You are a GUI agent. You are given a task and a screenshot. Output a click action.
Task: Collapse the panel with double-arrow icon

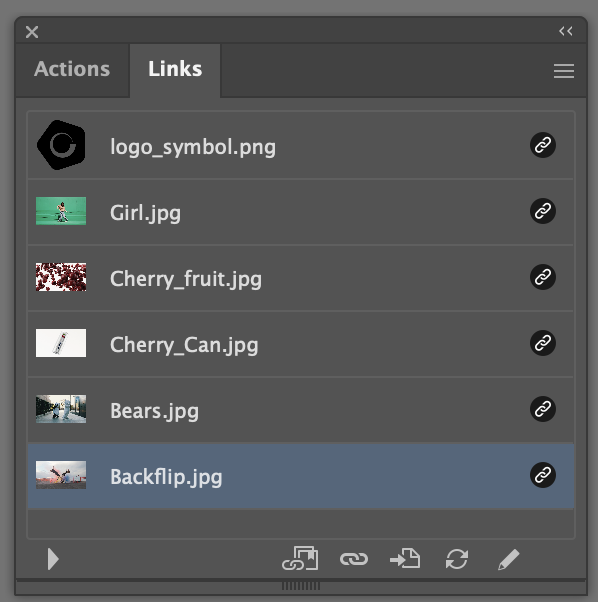[x=566, y=31]
